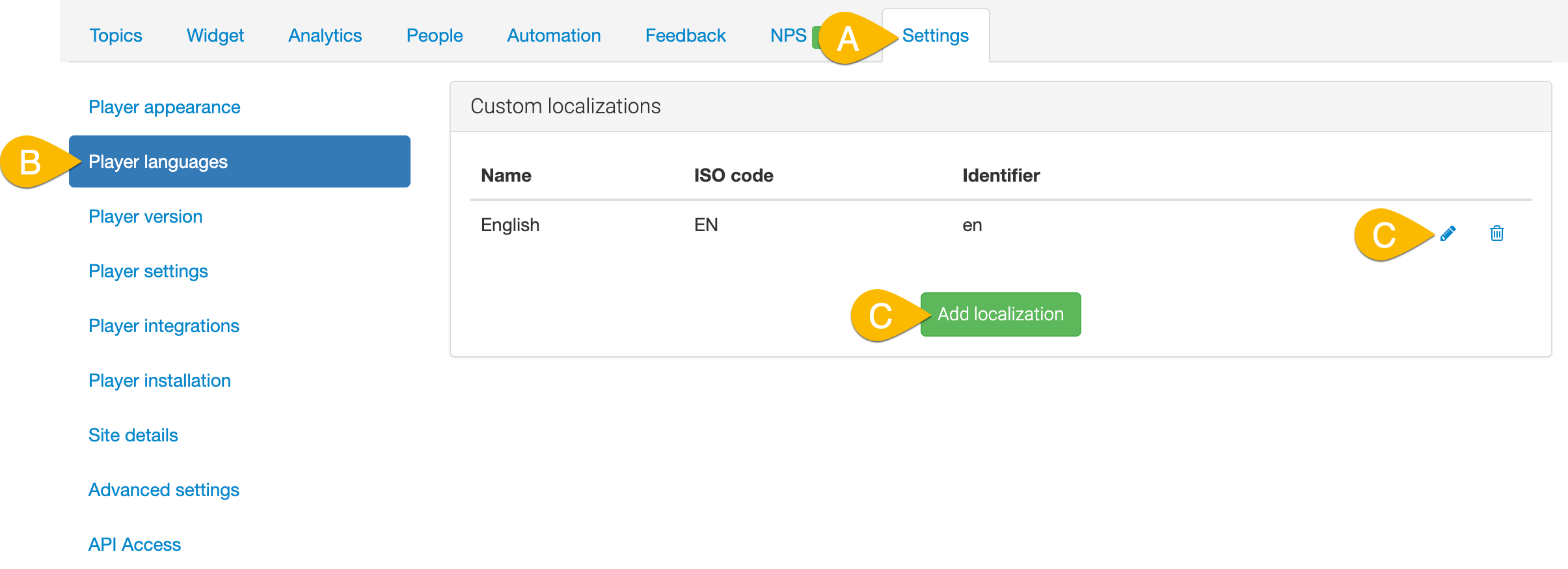
Task: Select Player languages in the sidebar
Action: [x=158, y=162]
